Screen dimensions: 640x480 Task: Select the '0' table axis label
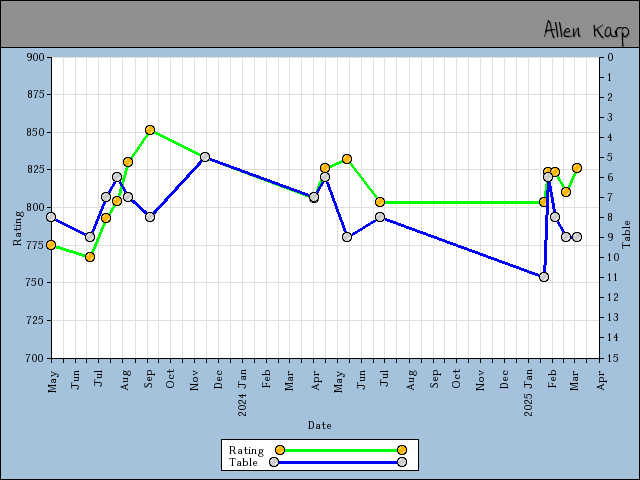(x=610, y=57)
